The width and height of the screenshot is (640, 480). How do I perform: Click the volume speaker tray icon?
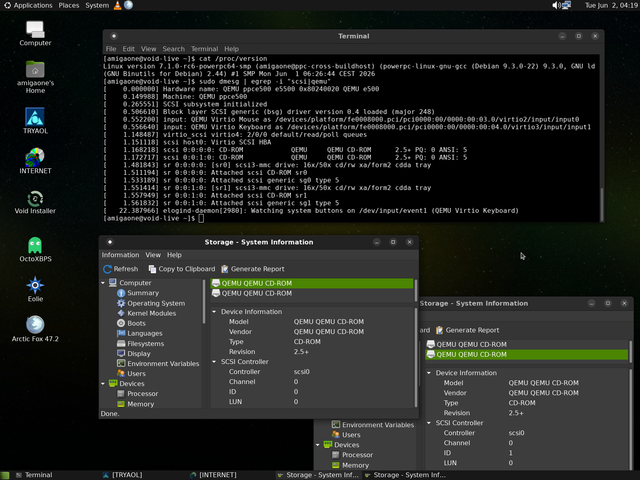tap(556, 5)
